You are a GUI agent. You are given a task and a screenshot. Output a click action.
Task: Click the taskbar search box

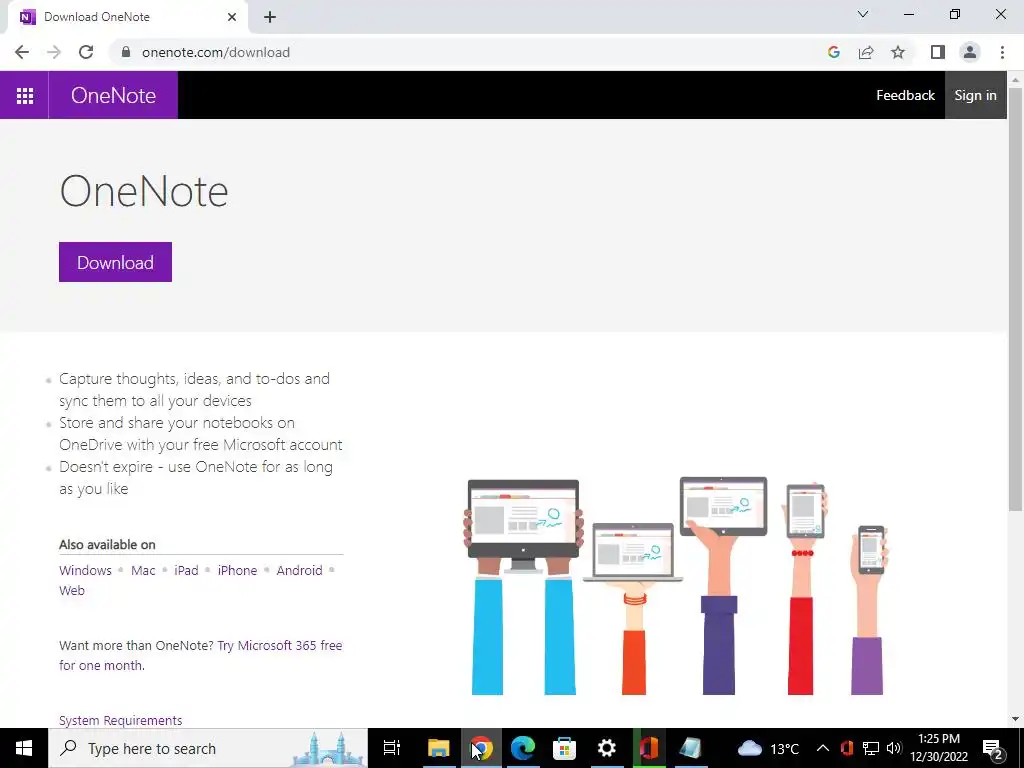[208, 748]
